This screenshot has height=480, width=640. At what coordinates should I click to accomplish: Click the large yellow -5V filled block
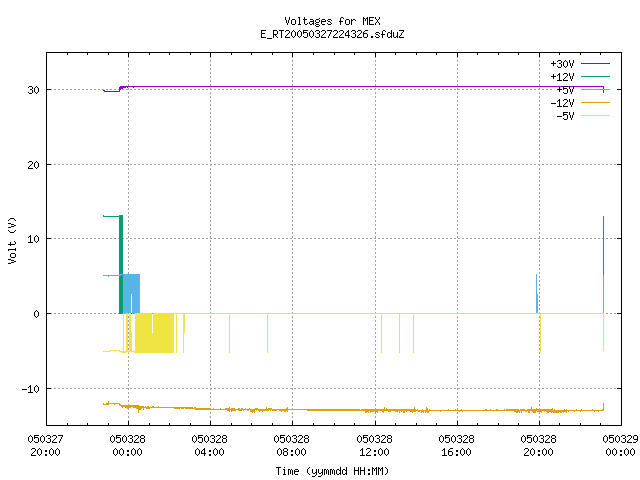point(154,333)
